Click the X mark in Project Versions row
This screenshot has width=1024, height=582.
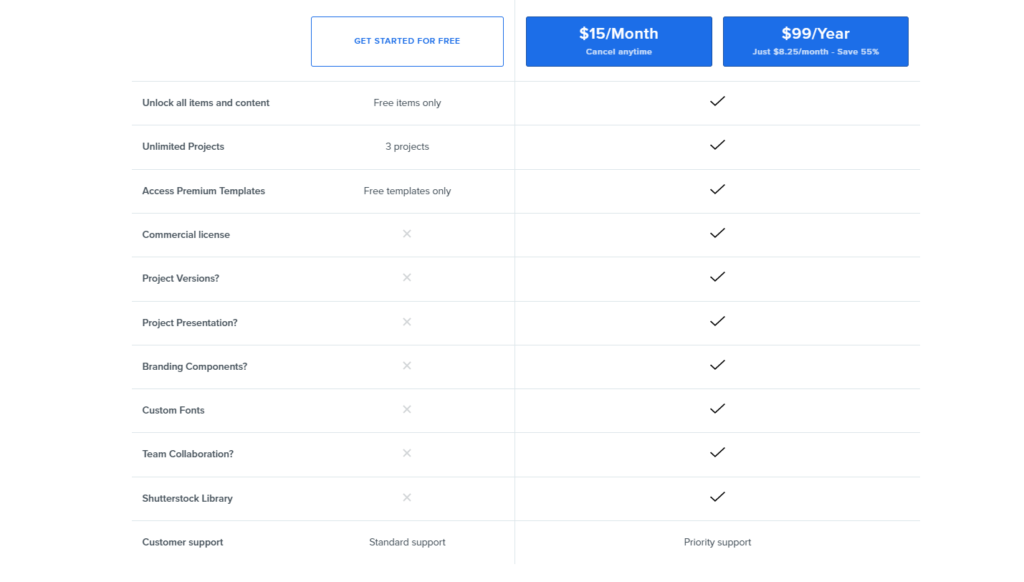pyautogui.click(x=407, y=278)
